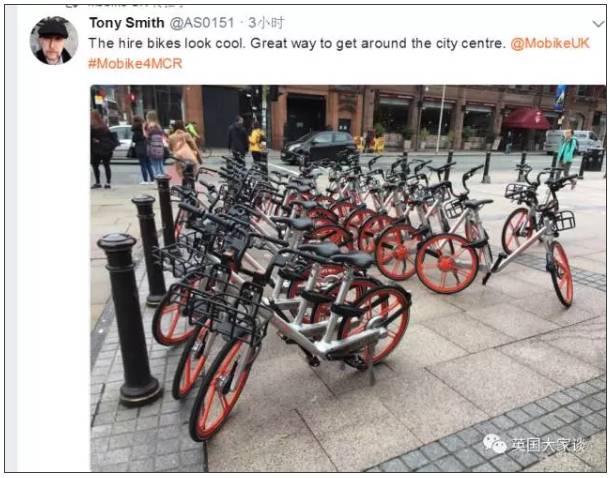Click the nearest black bollard in the photo
Image resolution: width=610 pixels, height=478 pixels.
point(128,319)
